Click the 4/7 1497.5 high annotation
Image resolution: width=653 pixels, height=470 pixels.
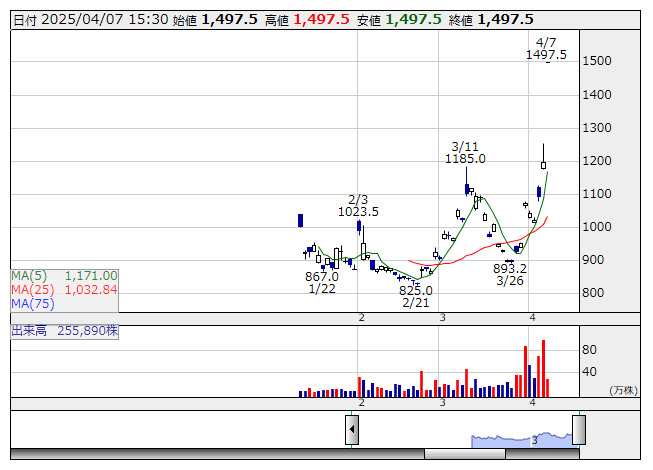(x=546, y=49)
